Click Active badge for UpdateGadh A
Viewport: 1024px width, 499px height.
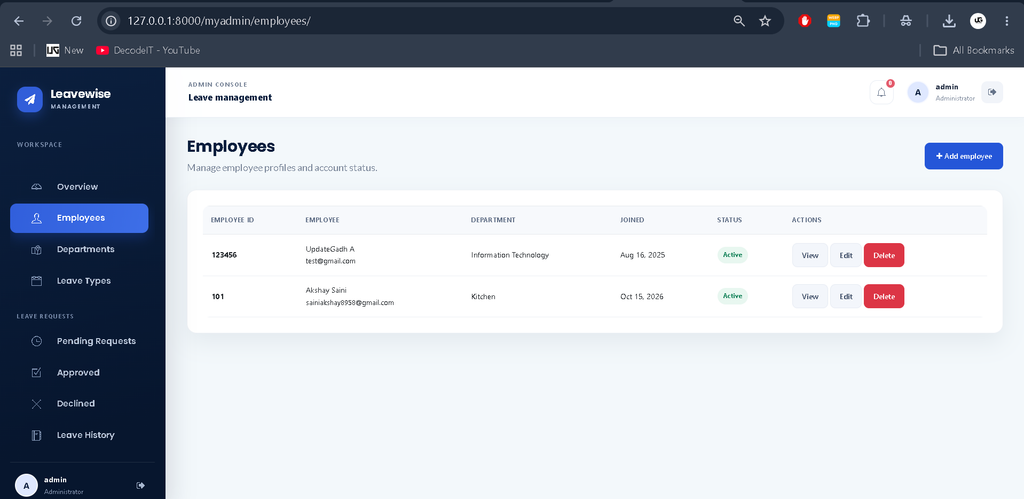(732, 255)
